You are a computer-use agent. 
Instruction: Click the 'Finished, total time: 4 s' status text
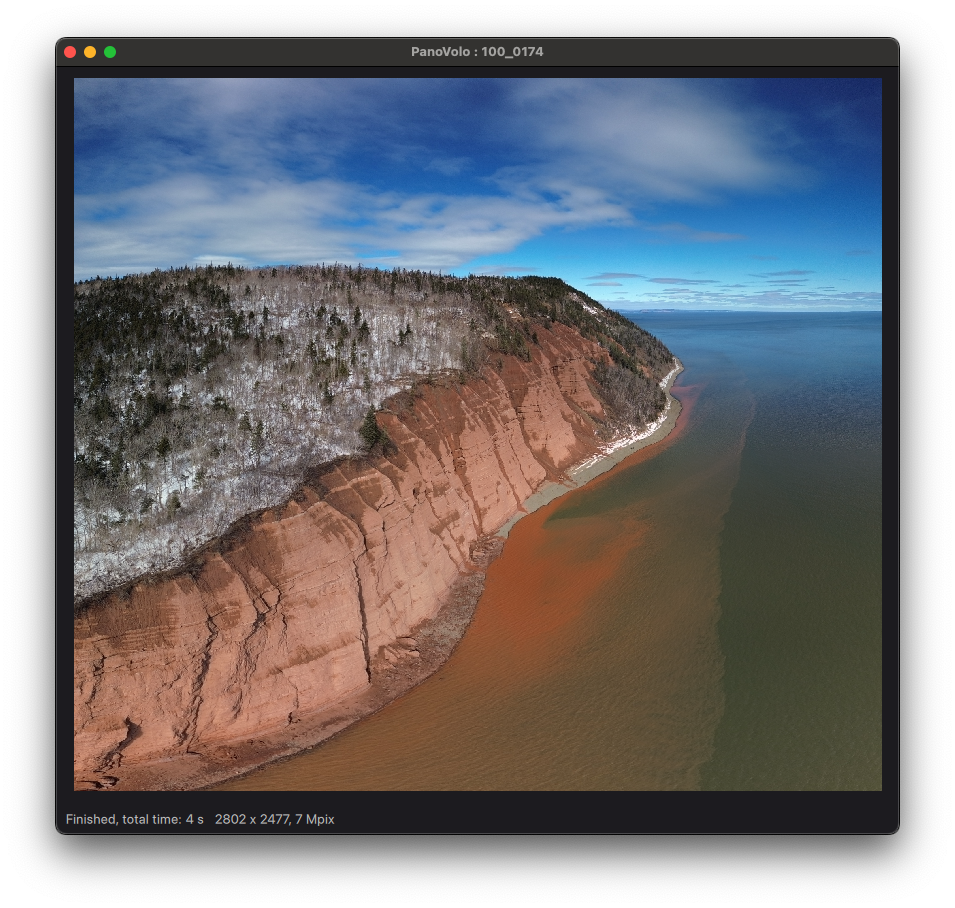(135, 819)
